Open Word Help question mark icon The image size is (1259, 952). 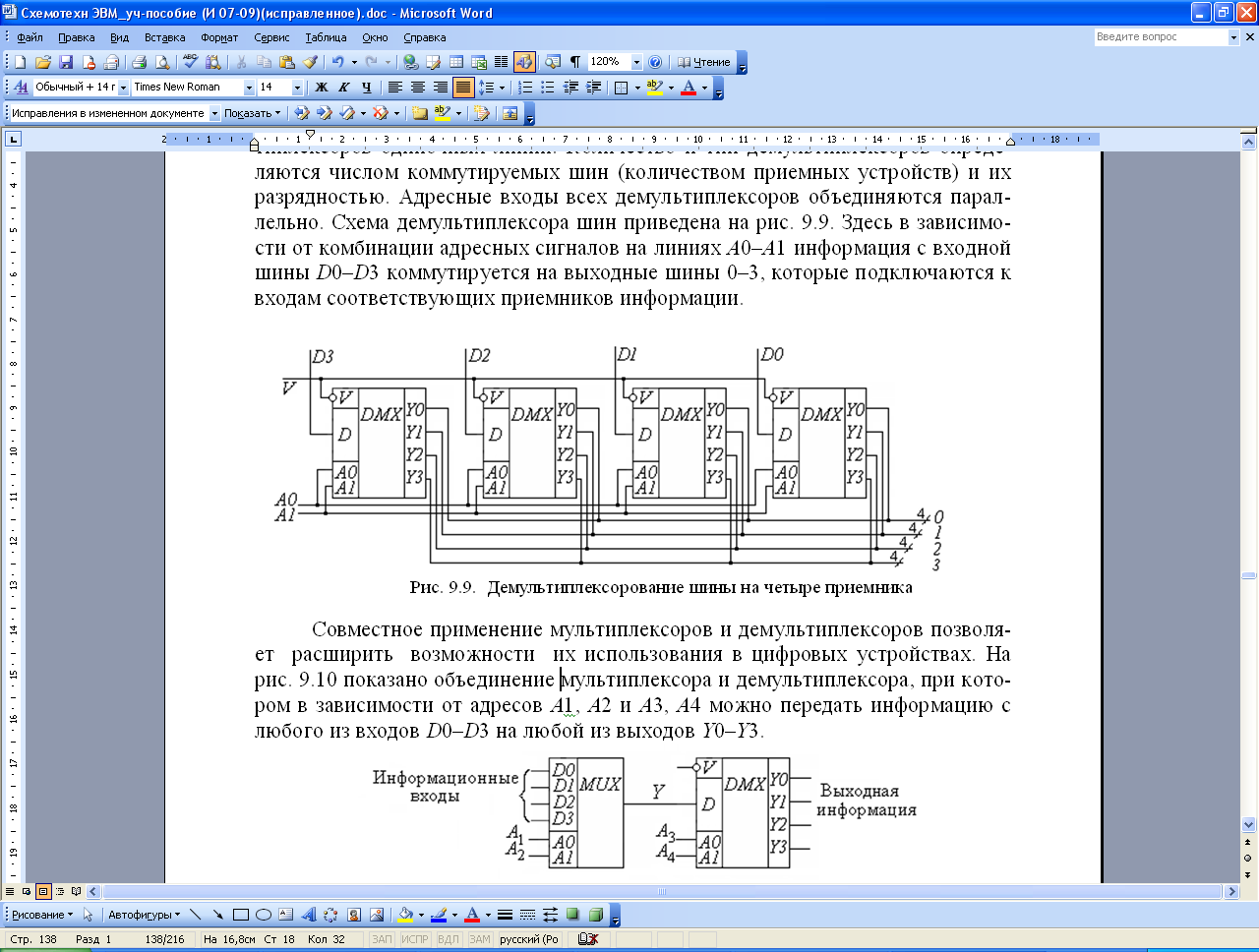click(655, 62)
